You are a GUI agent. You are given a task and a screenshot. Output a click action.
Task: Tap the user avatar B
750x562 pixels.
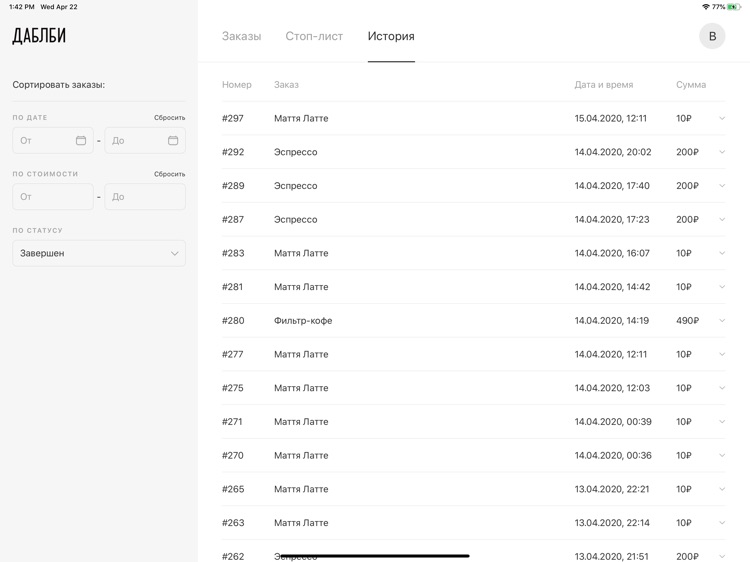712,36
